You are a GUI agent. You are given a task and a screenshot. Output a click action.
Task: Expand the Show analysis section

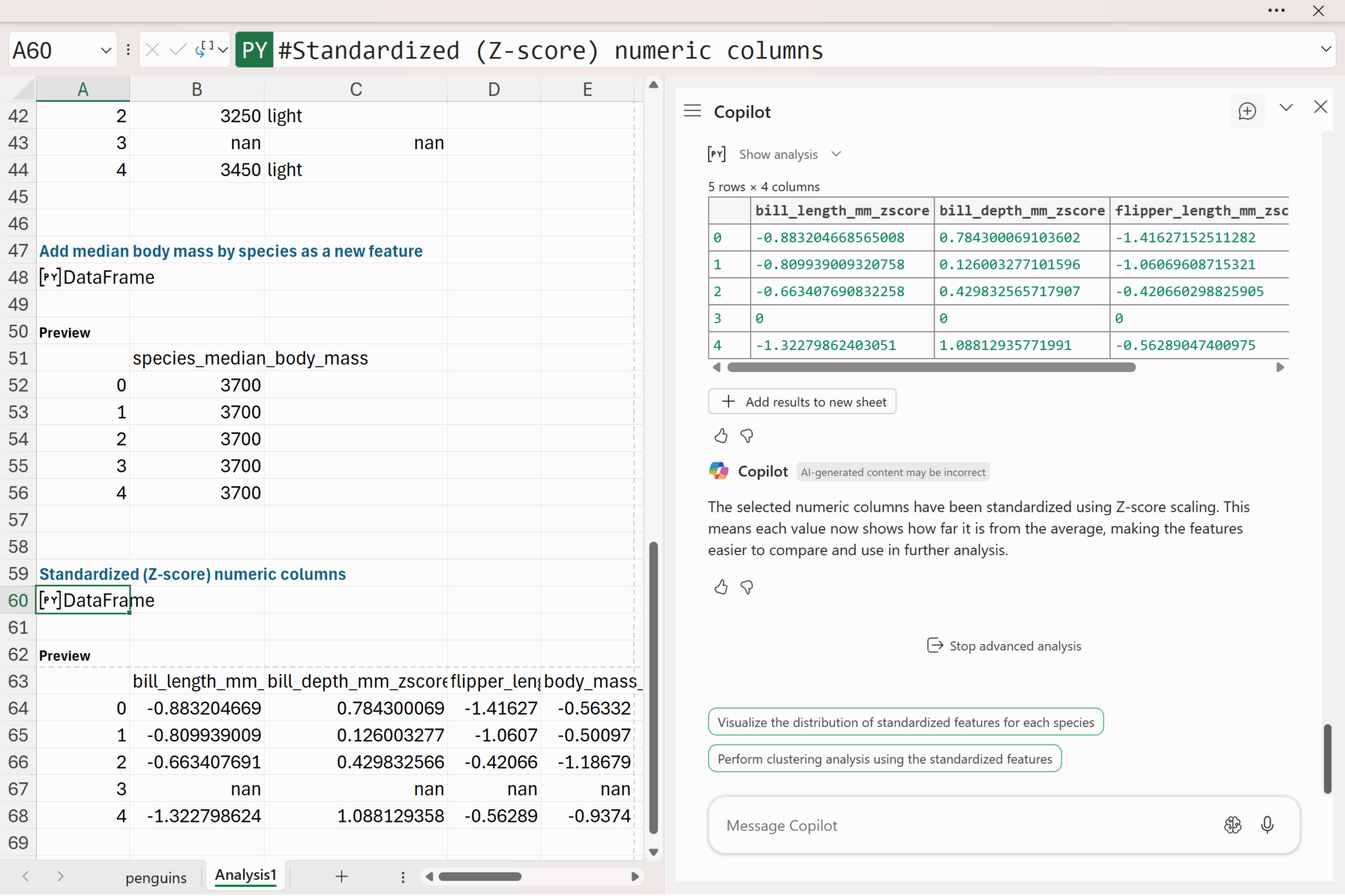pos(836,154)
